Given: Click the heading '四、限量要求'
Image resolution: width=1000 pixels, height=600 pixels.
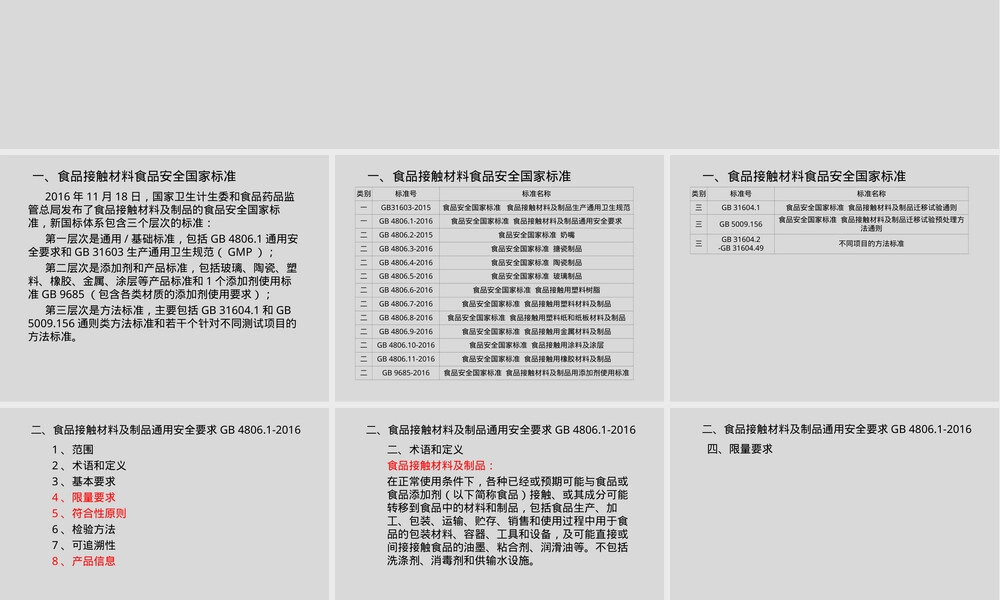Looking at the screenshot, I should coord(740,449).
